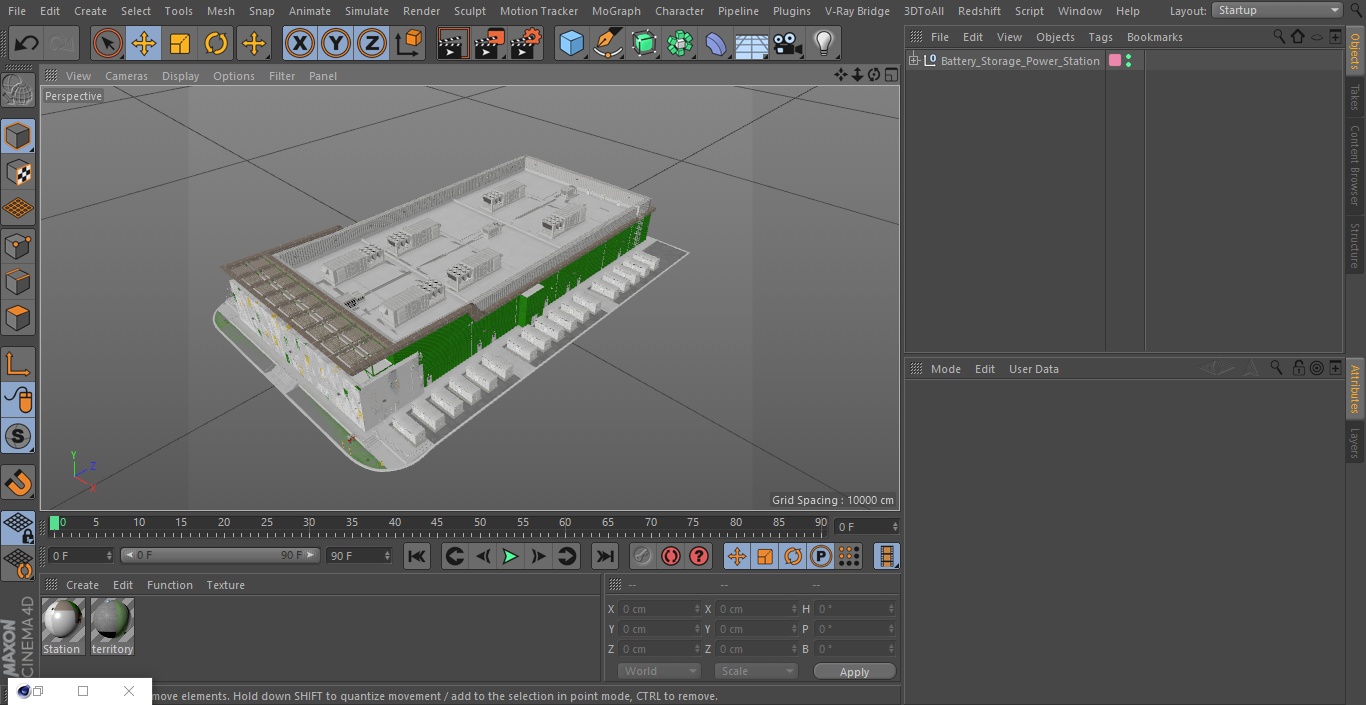The width and height of the screenshot is (1366, 705).
Task: Activate the Move tool
Action: pyautogui.click(x=144, y=44)
